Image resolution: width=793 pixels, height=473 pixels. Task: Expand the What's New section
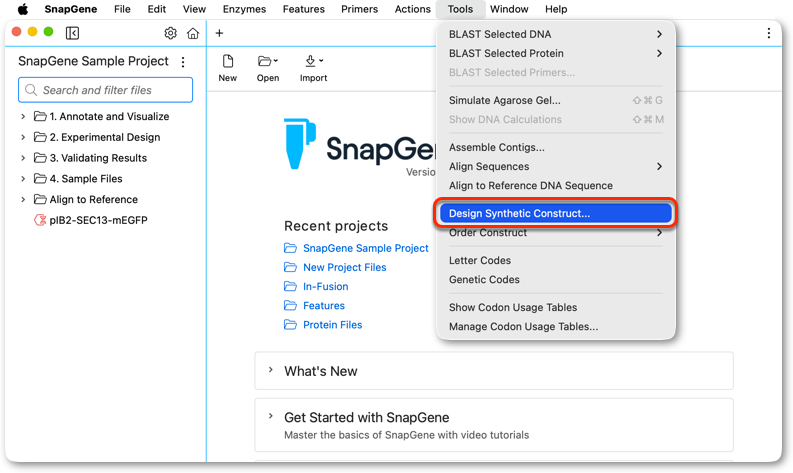click(271, 370)
